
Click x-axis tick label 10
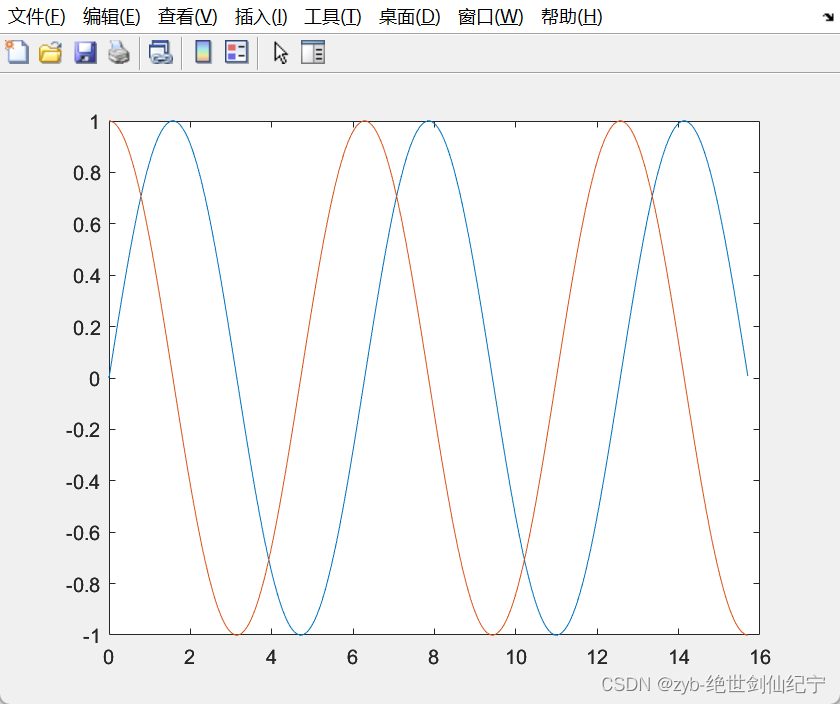(516, 657)
